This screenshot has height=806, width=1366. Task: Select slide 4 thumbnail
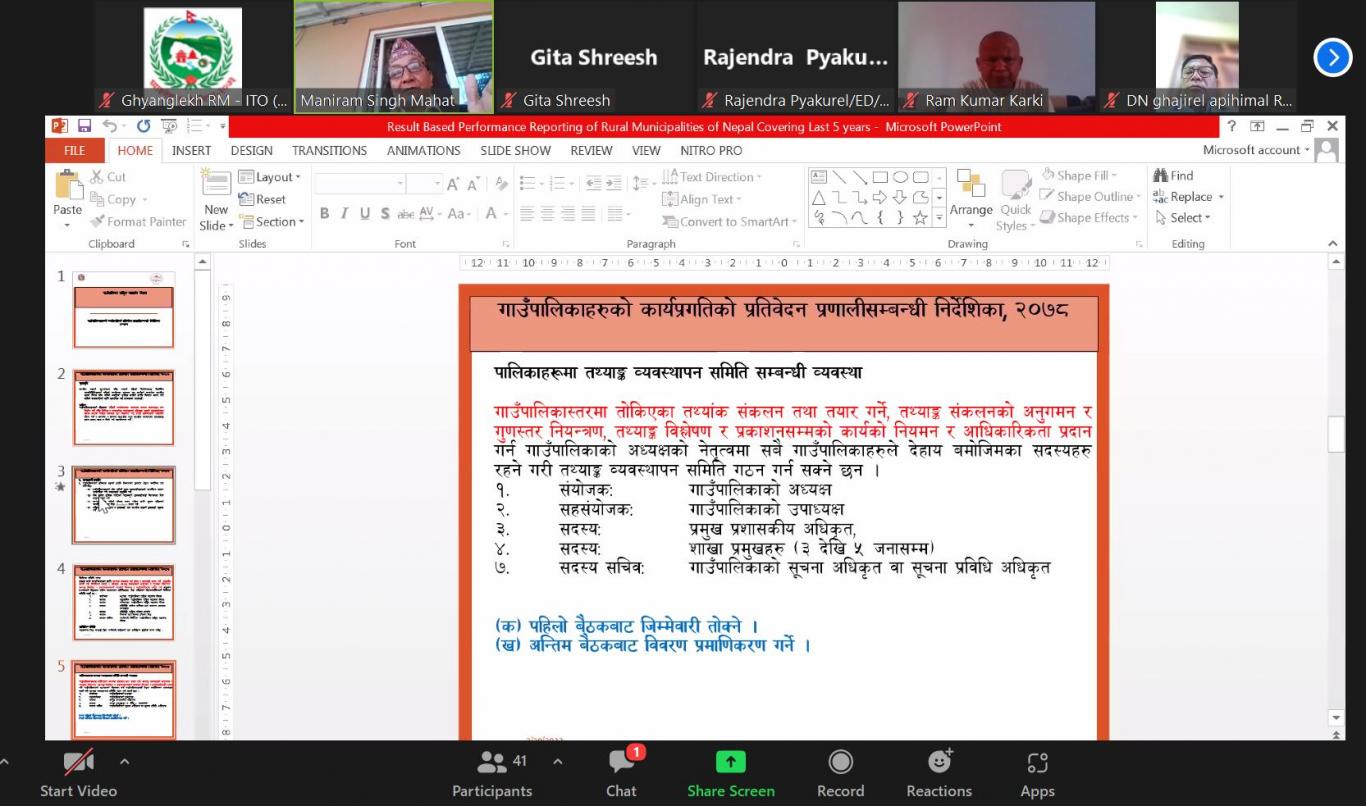(123, 602)
